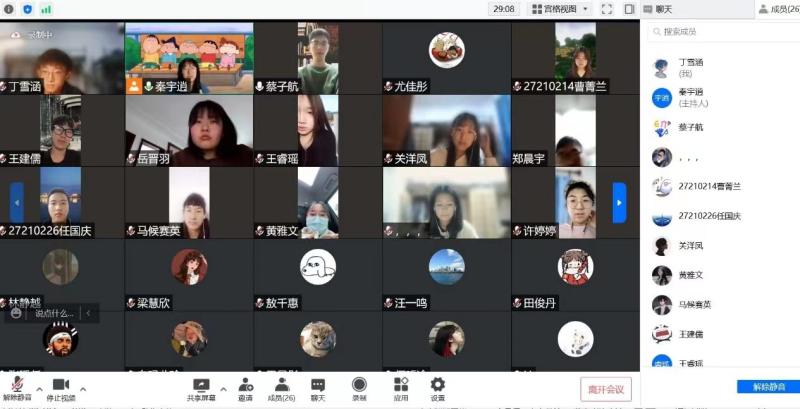
Task: Click the Invite (邀请) icon
Action: pos(245,388)
